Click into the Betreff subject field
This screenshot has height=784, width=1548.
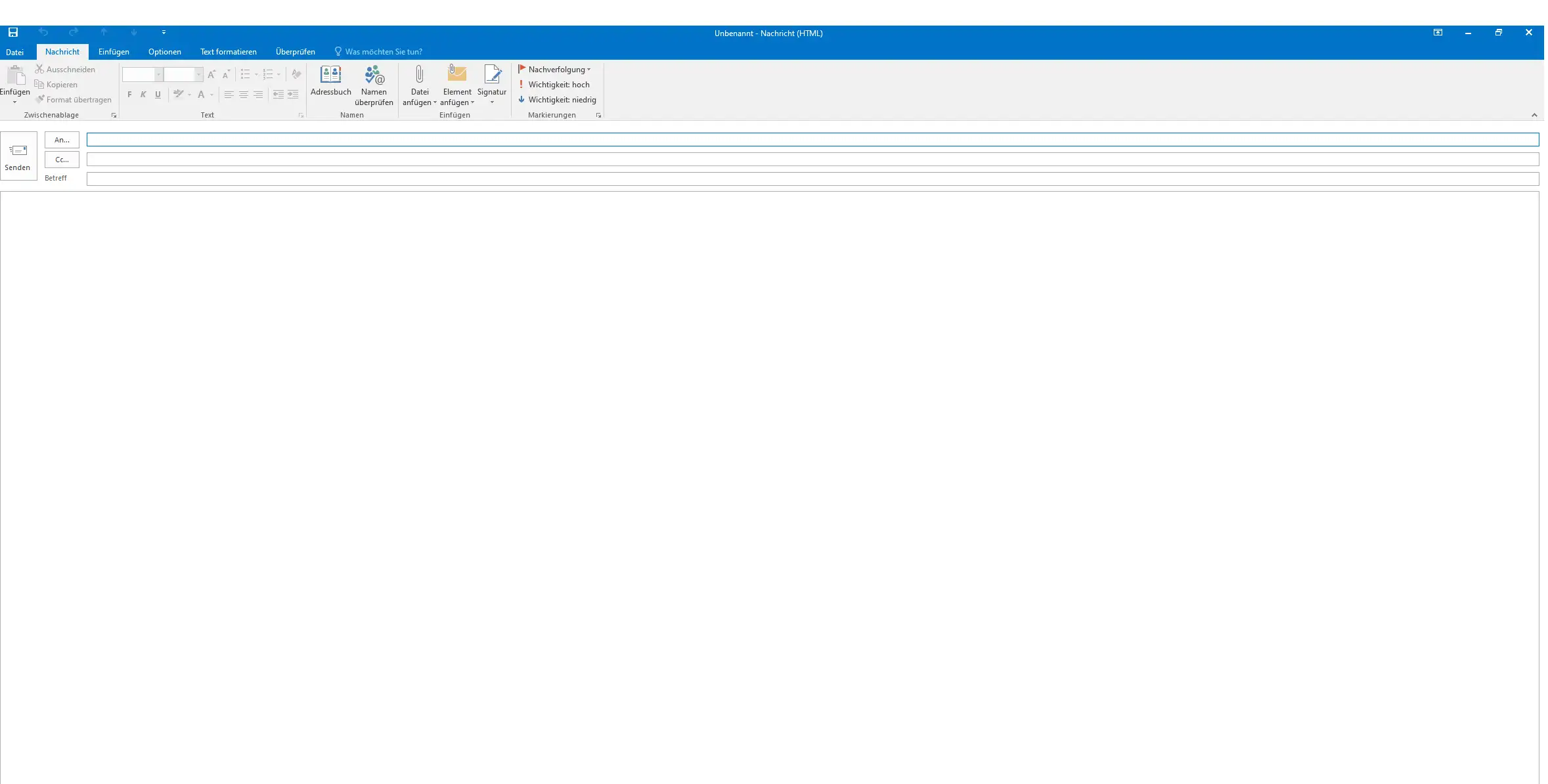pyautogui.click(x=812, y=179)
